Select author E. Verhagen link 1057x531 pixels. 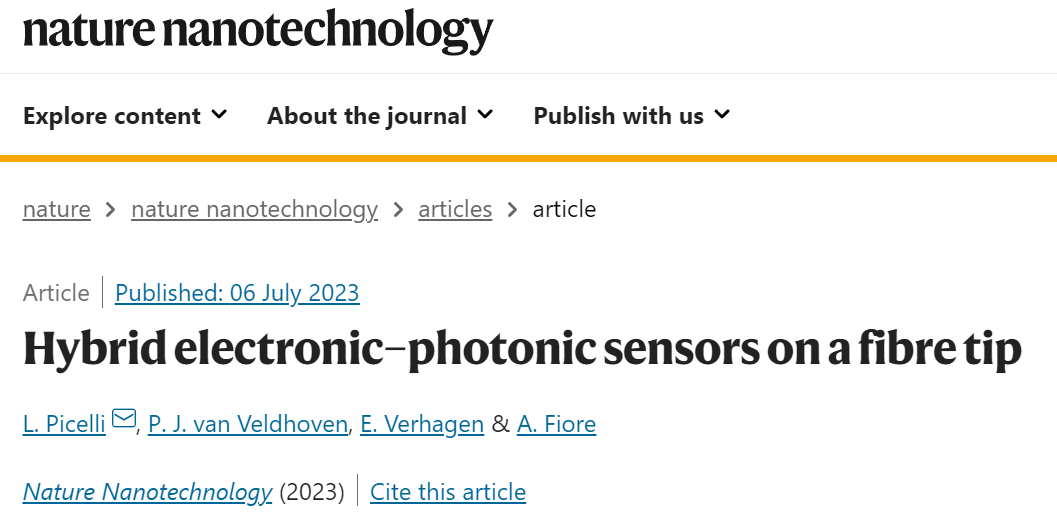pos(422,424)
